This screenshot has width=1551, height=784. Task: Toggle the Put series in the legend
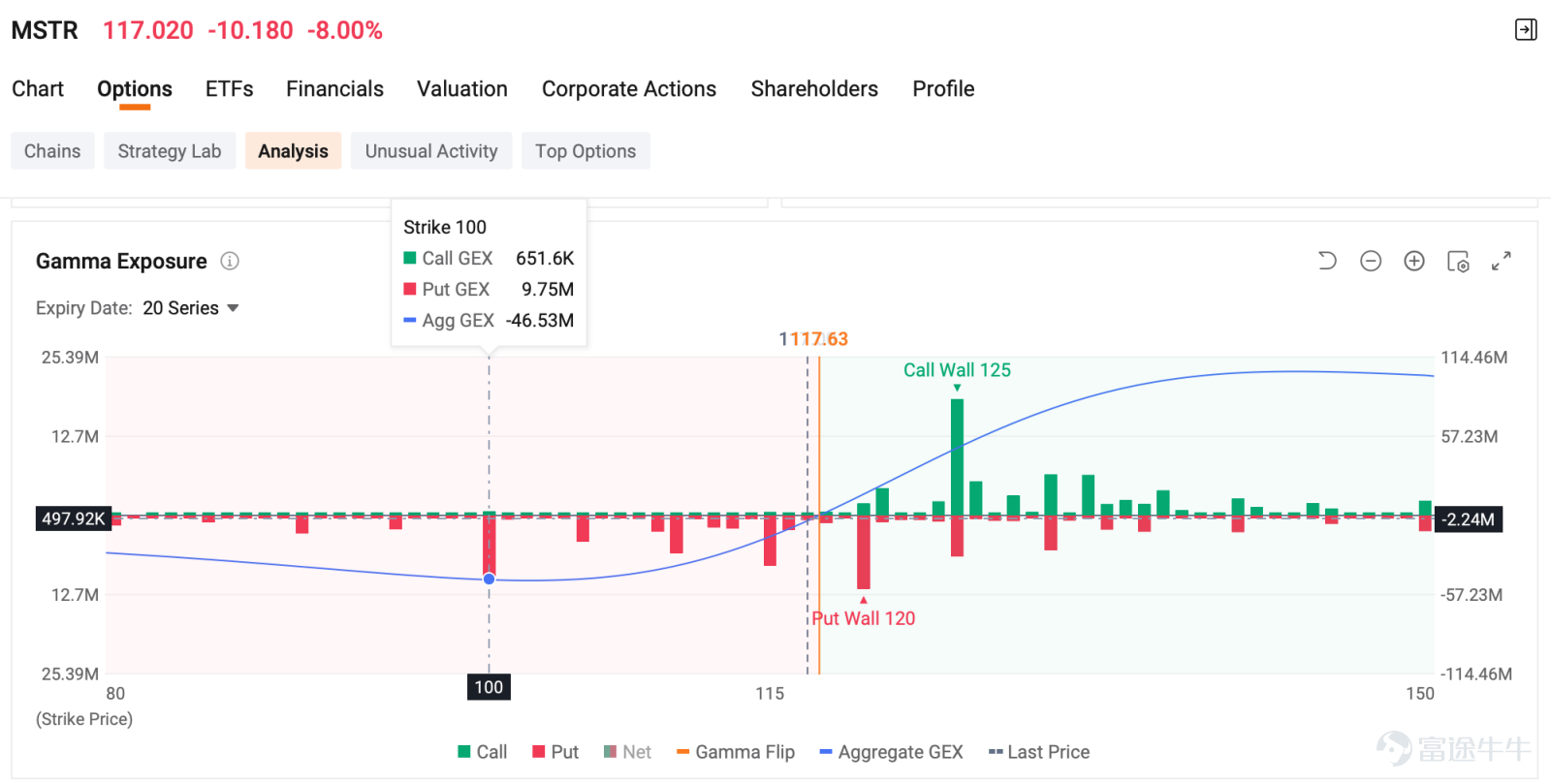(x=555, y=752)
